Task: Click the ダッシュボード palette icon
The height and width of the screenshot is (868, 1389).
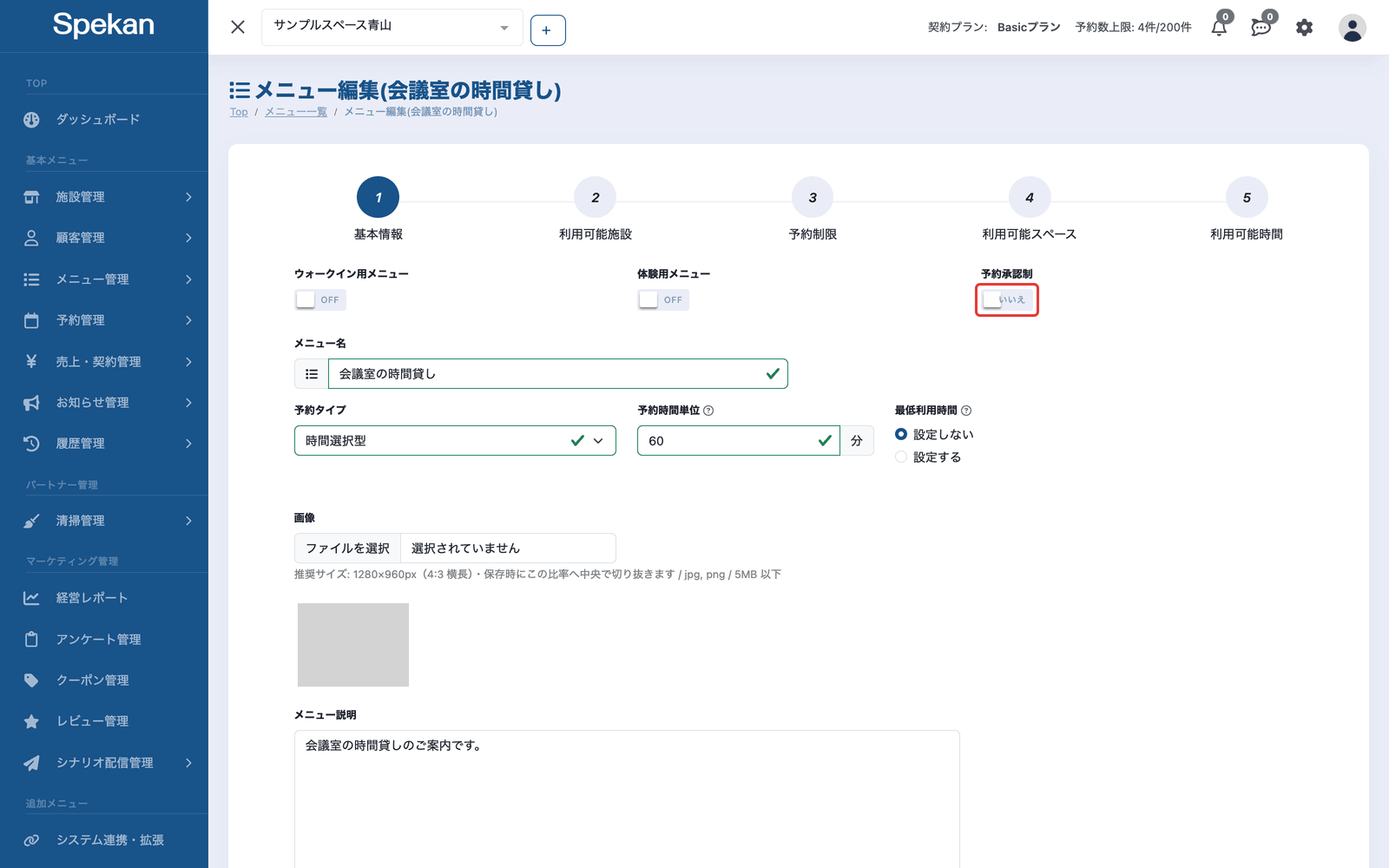Action: 31,120
